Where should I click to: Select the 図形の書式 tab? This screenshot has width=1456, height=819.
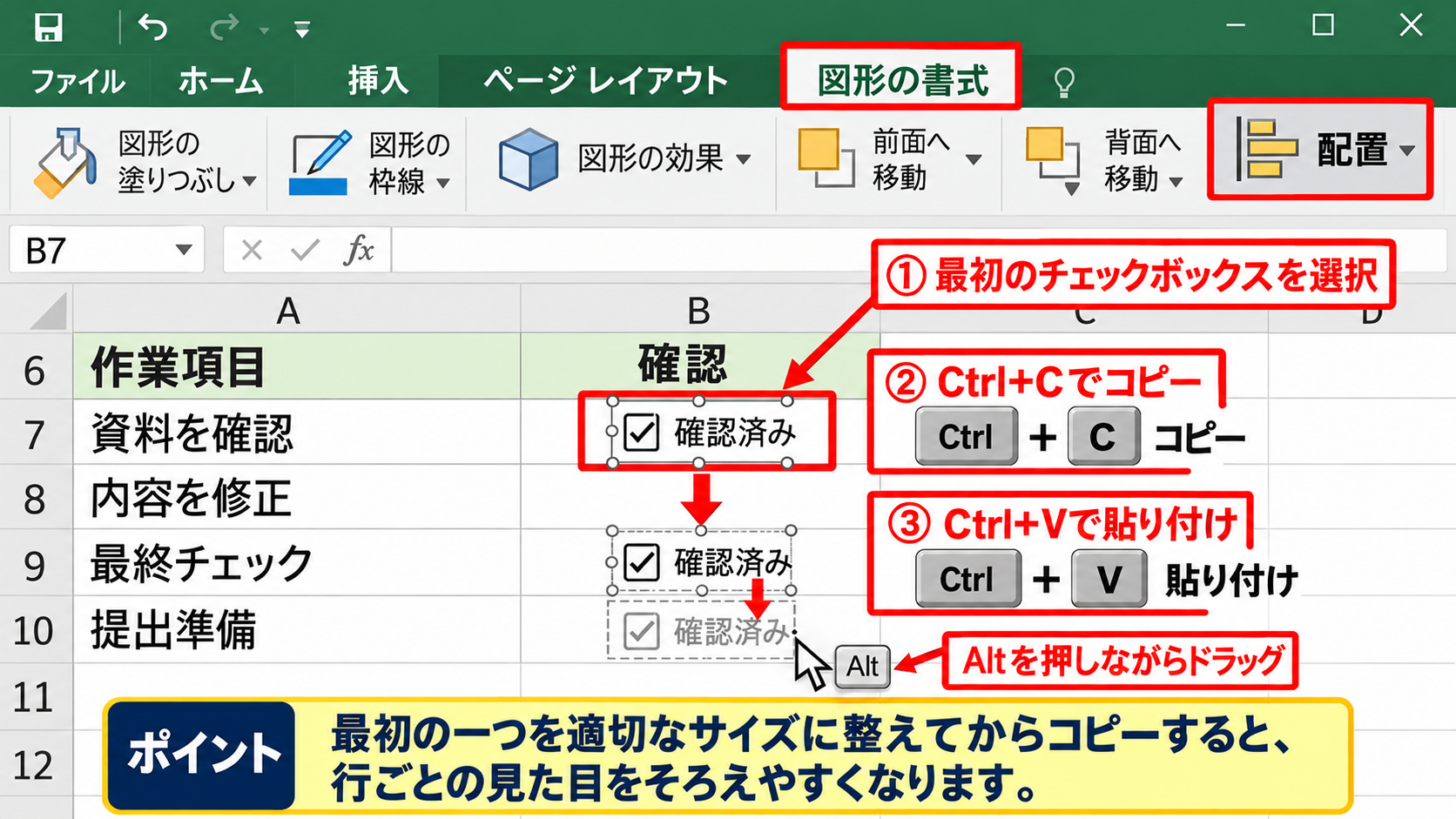click(x=902, y=80)
